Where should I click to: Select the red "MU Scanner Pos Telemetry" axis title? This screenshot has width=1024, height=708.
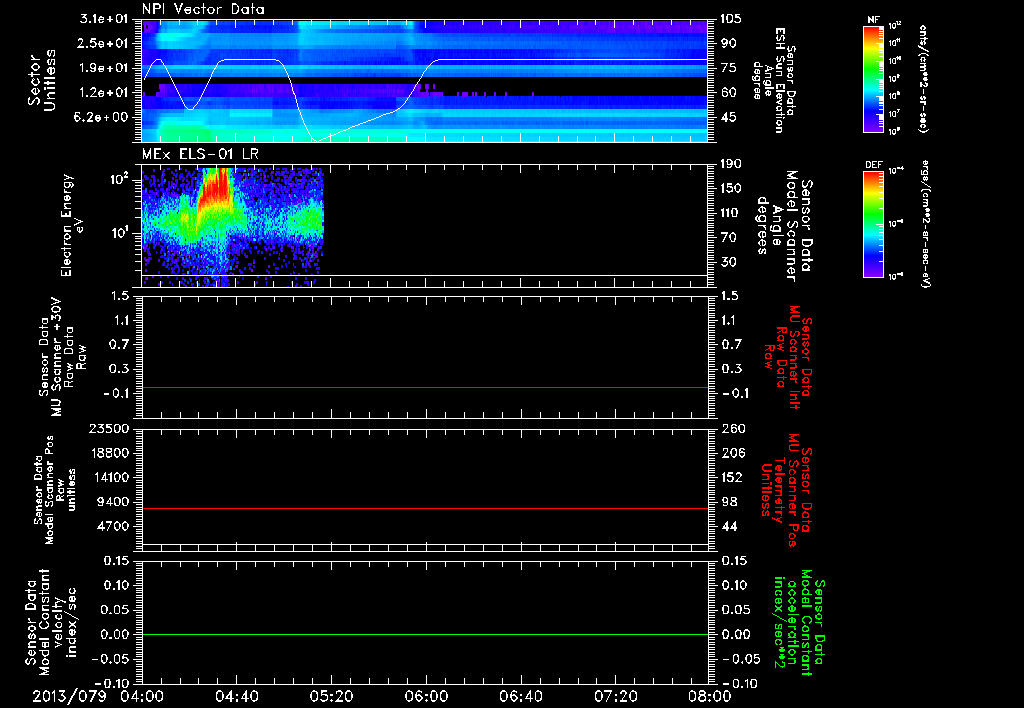786,490
